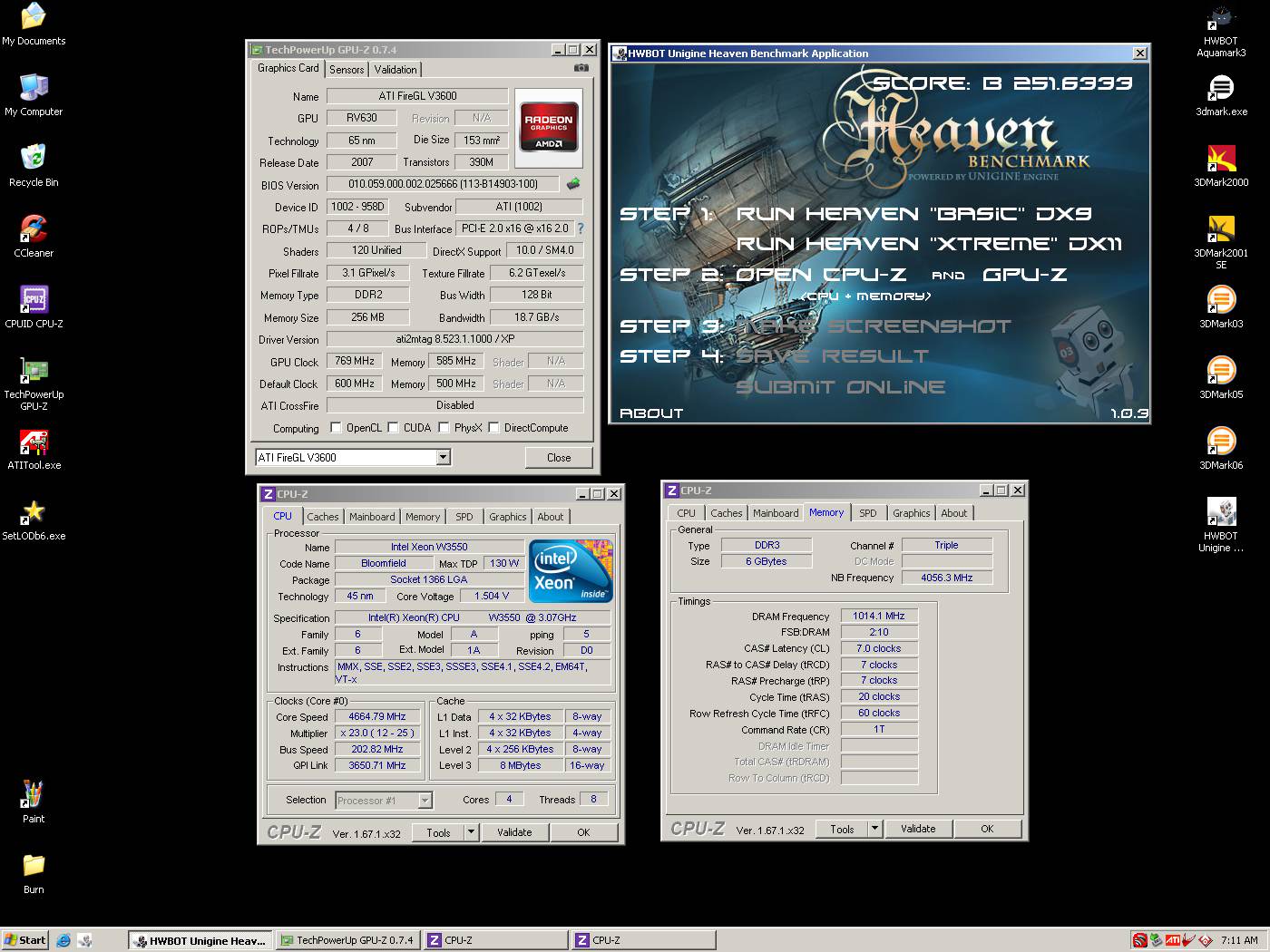
Task: Launch 3DMark2001 SE desktop icon
Action: point(1221,242)
